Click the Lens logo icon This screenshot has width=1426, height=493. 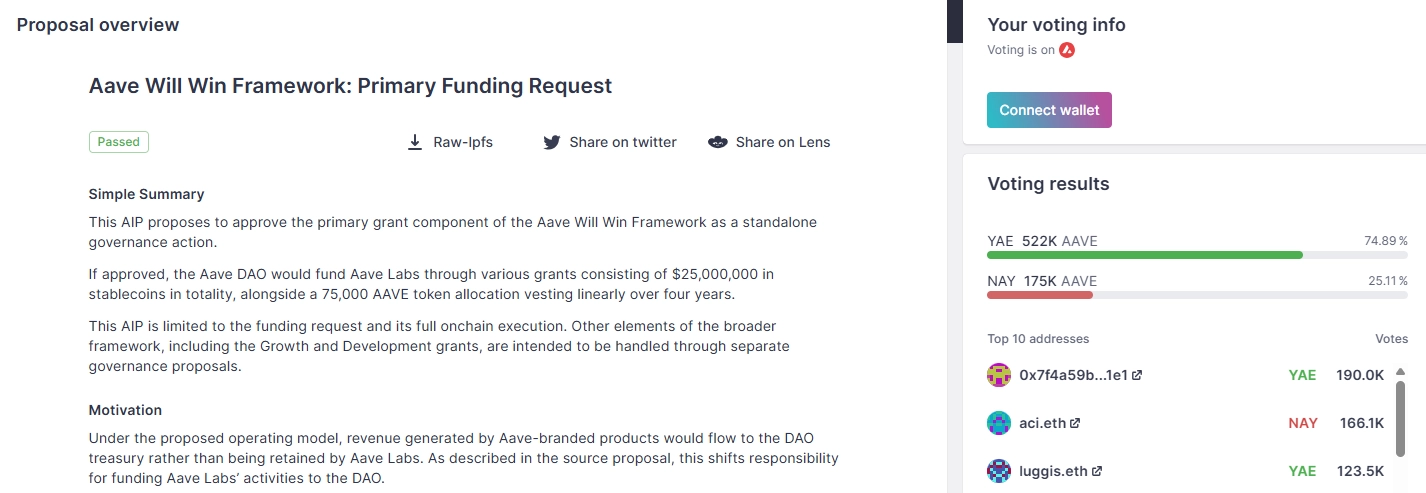coord(717,142)
